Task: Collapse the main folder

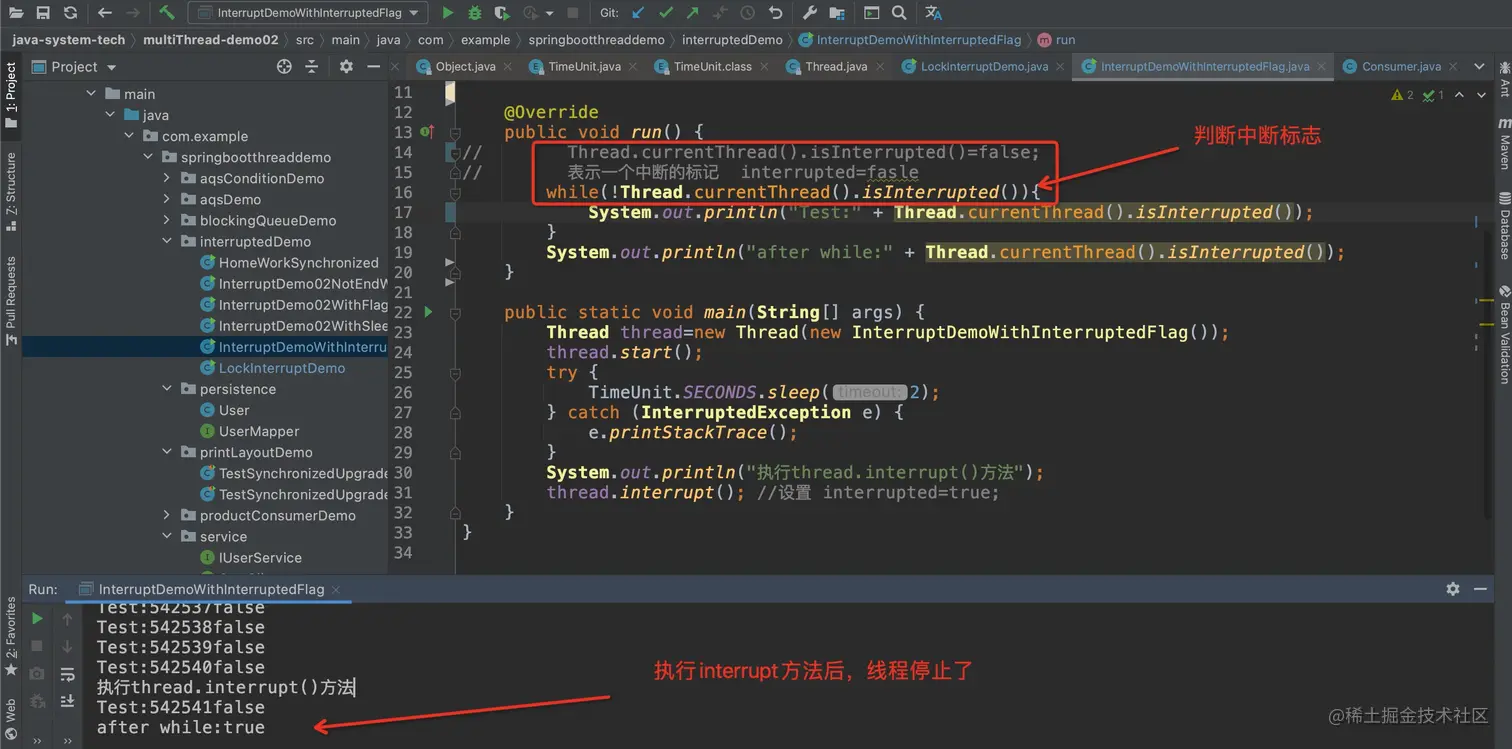Action: point(91,94)
